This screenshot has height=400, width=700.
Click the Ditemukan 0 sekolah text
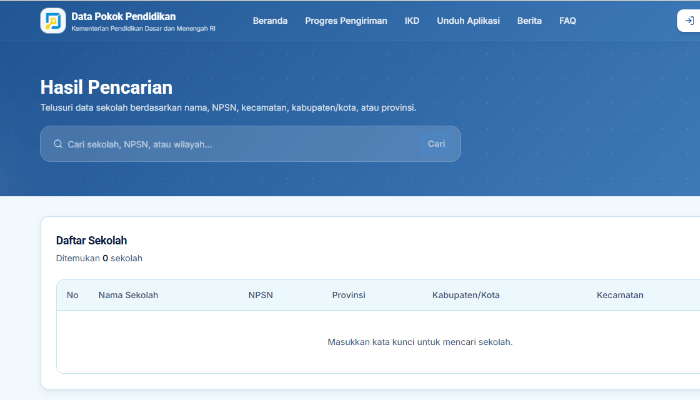tap(99, 258)
